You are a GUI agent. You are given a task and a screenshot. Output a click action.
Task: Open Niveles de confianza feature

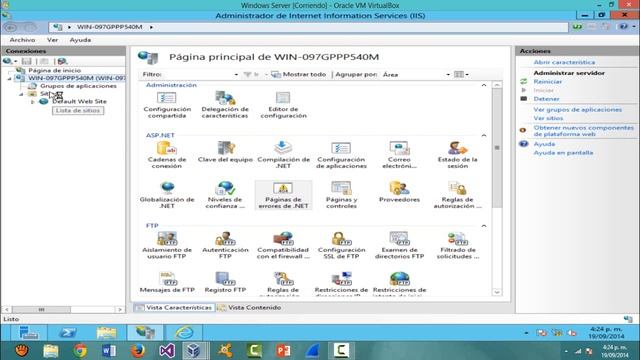225,195
